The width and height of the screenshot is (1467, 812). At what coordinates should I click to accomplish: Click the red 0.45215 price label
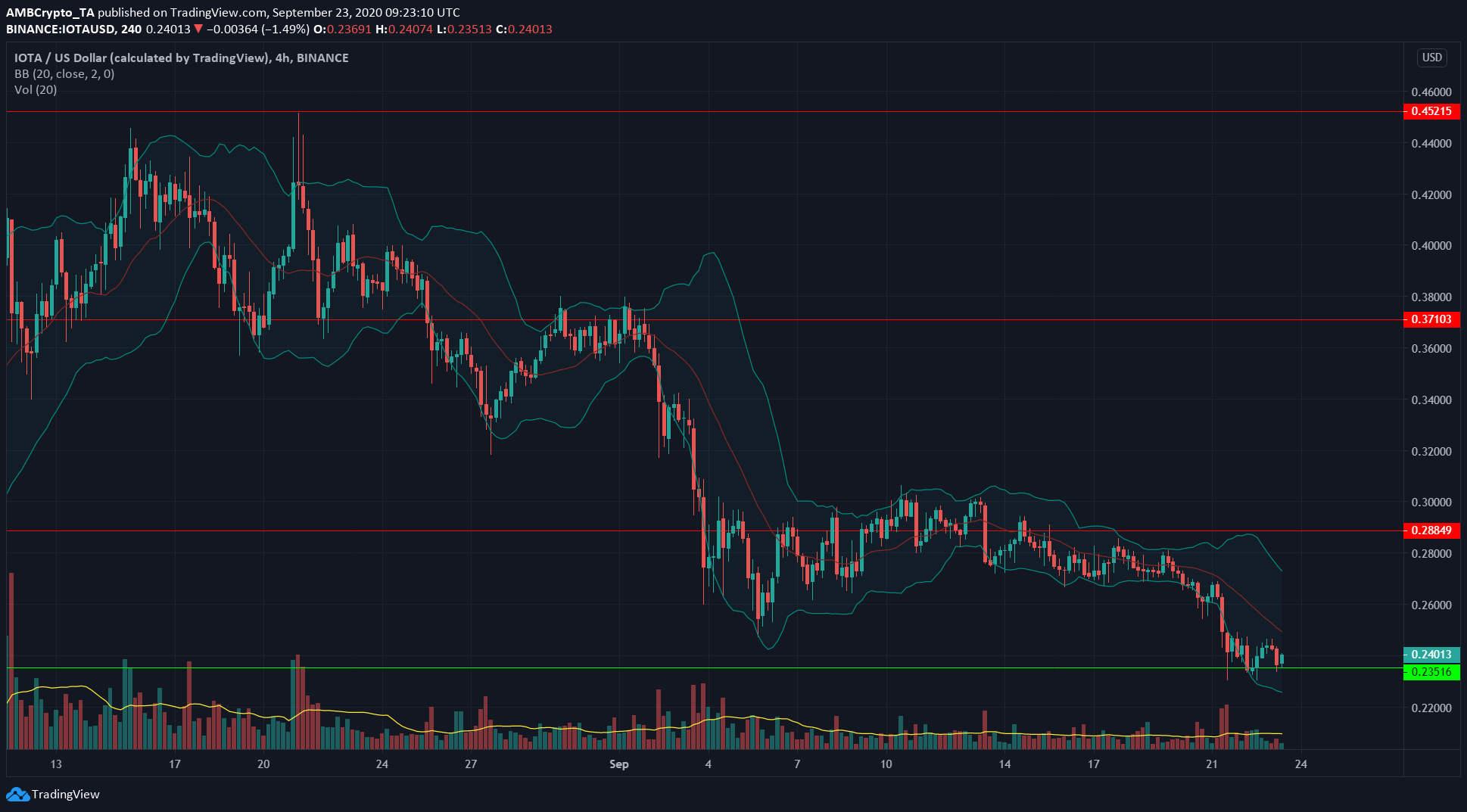(x=1431, y=111)
